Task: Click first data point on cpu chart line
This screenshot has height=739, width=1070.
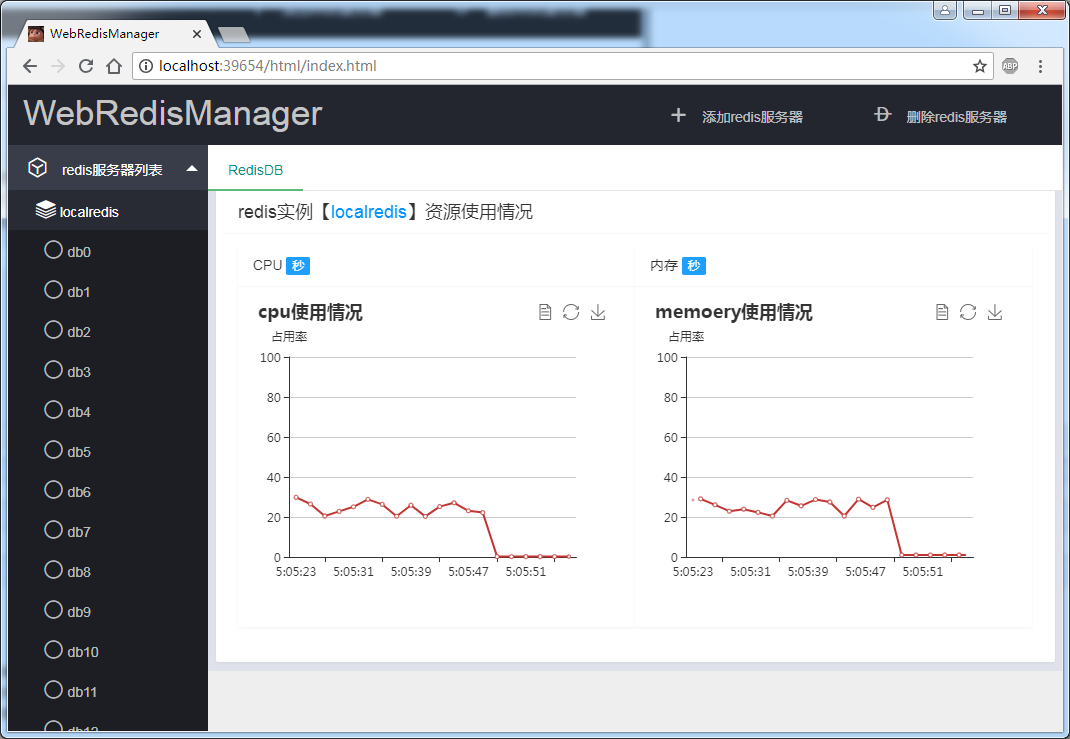Action: 295,497
